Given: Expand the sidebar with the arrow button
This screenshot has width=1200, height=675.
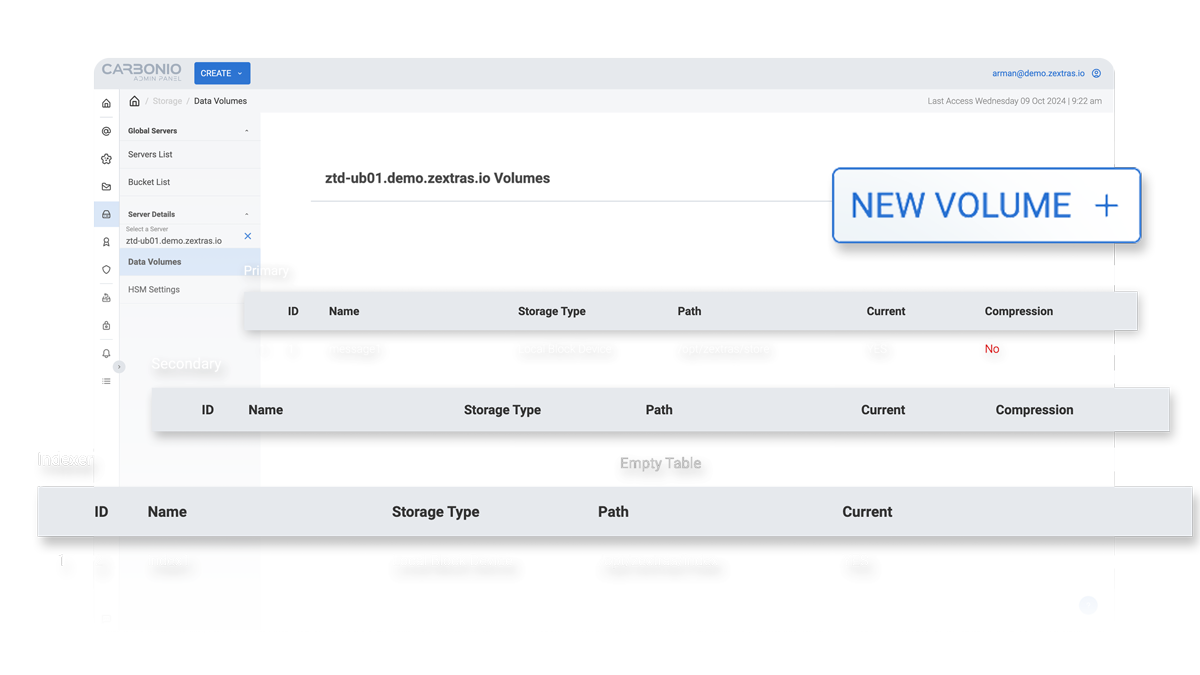Looking at the screenshot, I should pos(119,367).
